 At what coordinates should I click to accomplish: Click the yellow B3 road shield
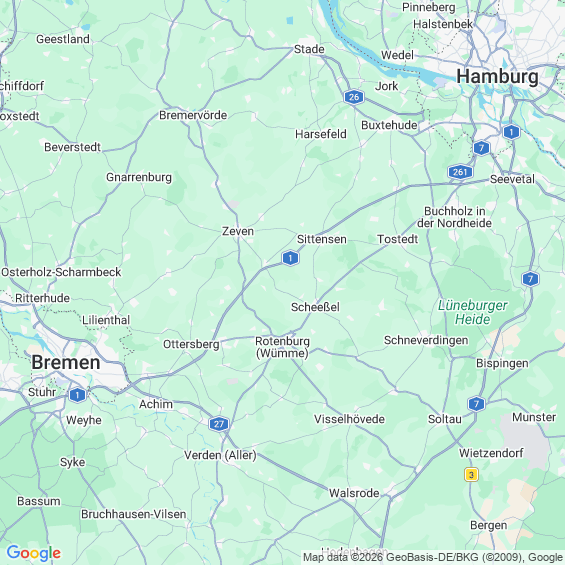(x=471, y=474)
